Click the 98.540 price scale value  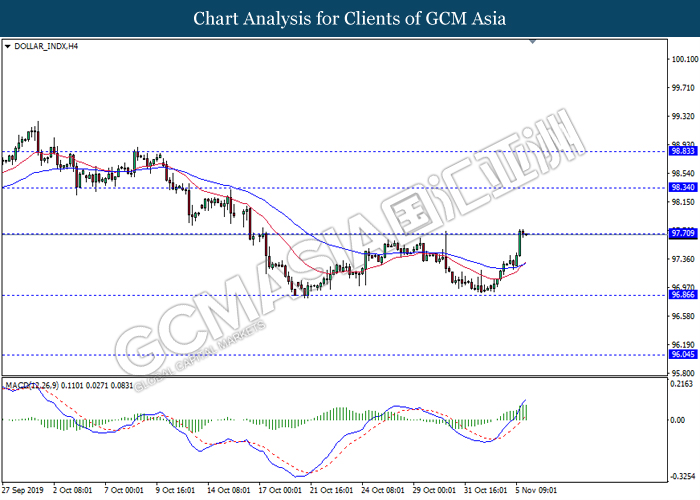pyautogui.click(x=683, y=173)
